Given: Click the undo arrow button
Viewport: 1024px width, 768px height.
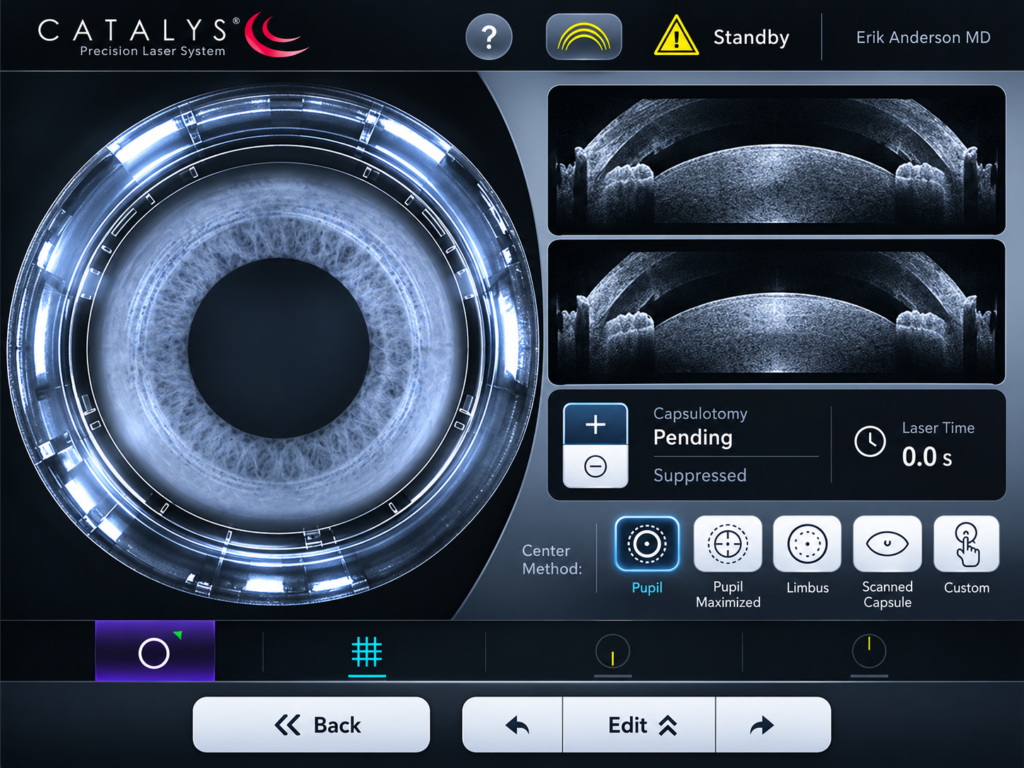Looking at the screenshot, I should (x=513, y=725).
